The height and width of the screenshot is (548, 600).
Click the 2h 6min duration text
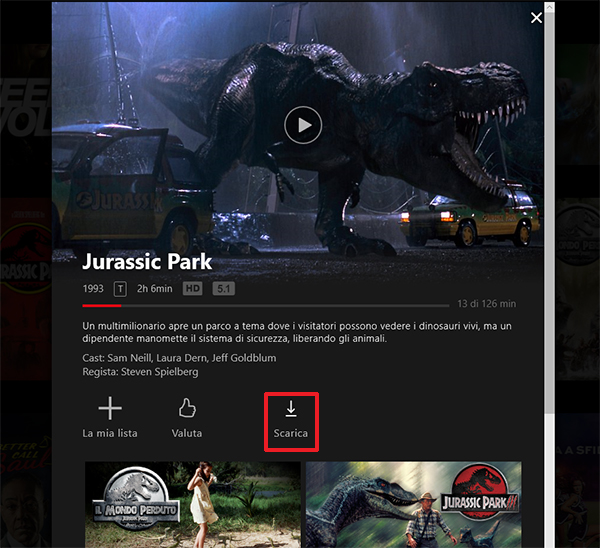[155, 289]
